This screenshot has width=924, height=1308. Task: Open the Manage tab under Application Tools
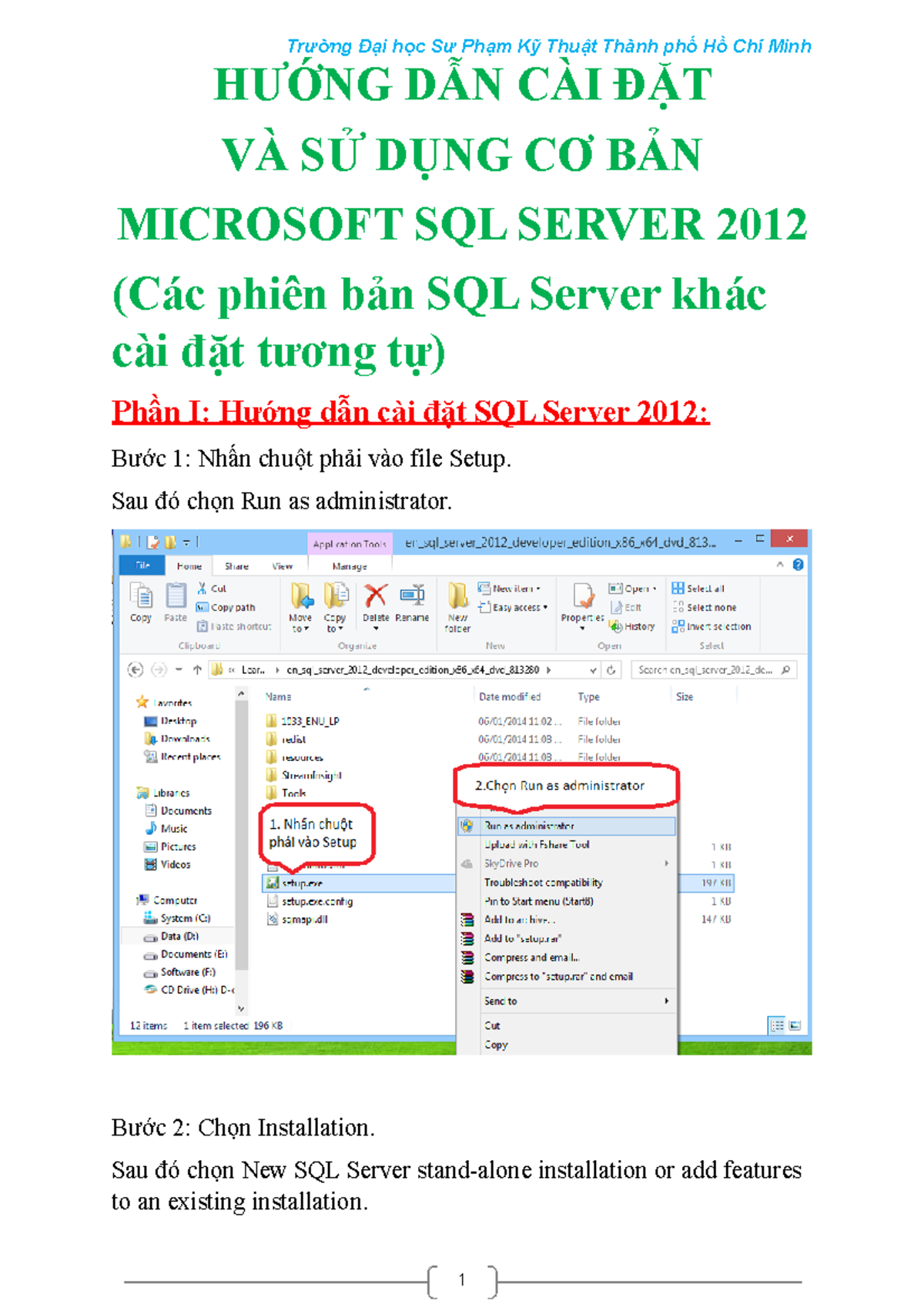pos(350,566)
